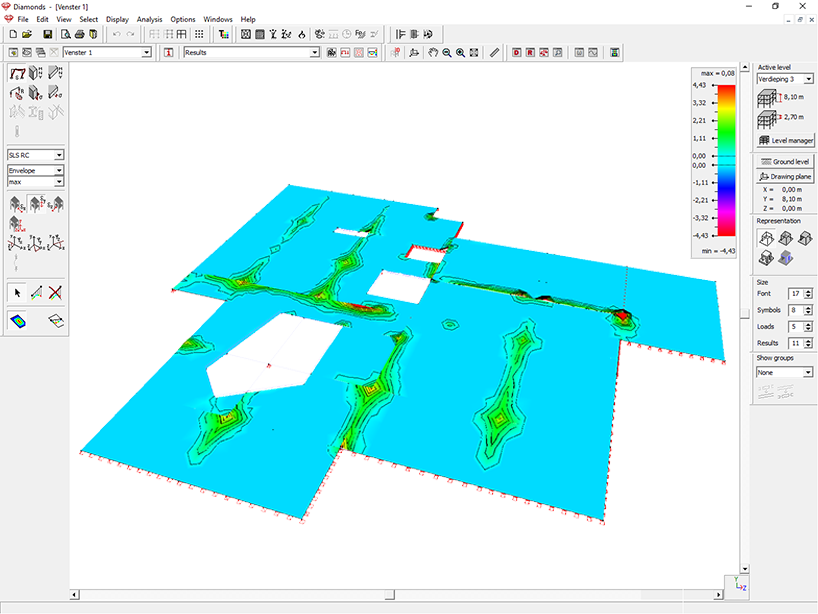
Task: Toggle the highlighted middle slab stress icon
Action: 36,203
